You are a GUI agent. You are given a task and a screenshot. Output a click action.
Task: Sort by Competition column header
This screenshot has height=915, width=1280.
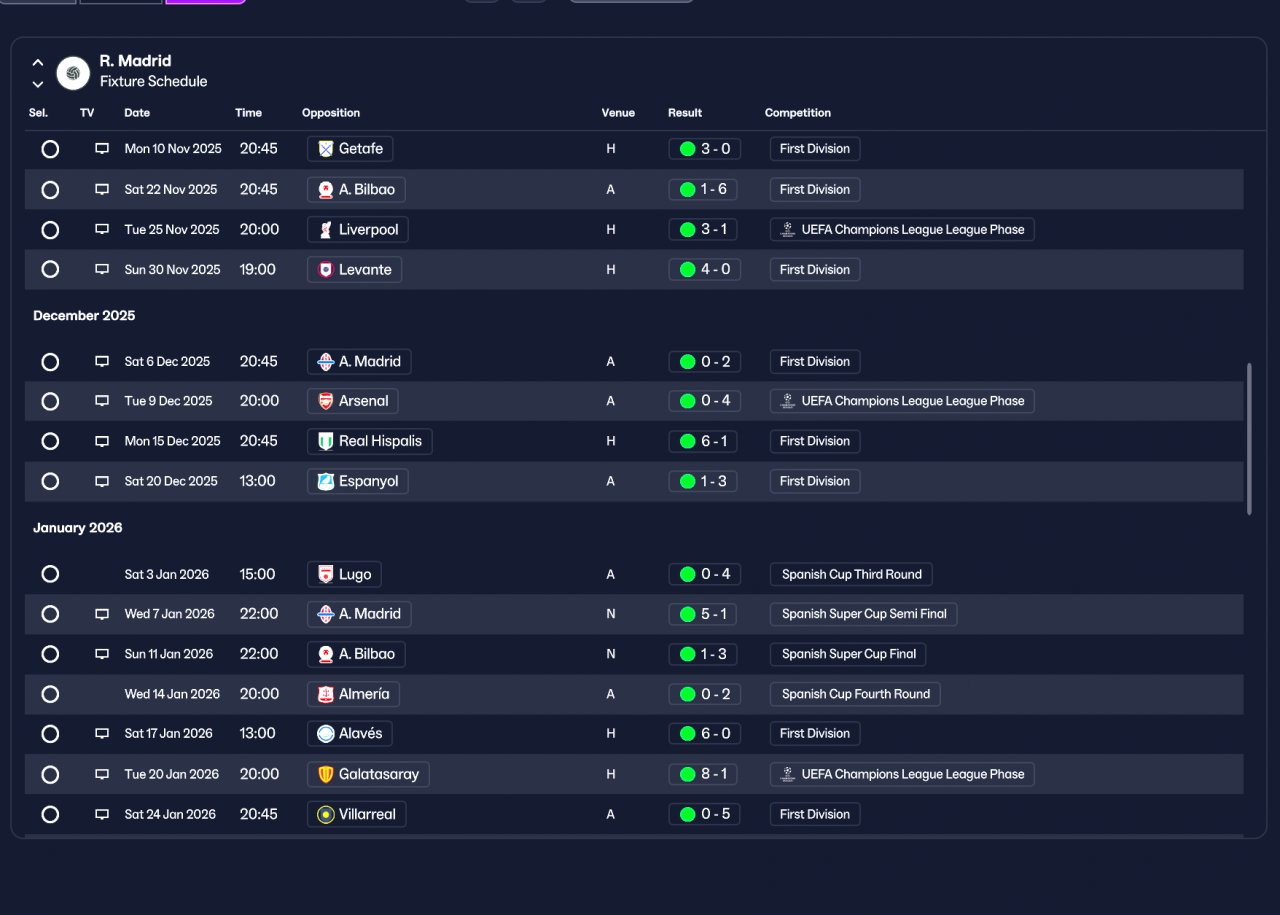[x=798, y=113]
